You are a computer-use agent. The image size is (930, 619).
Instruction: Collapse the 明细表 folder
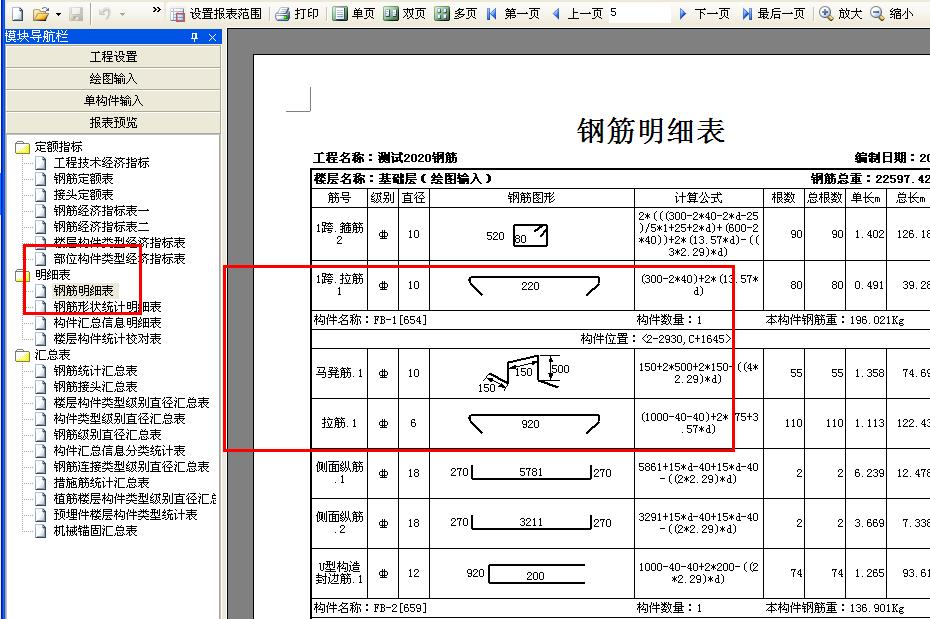click(x=23, y=275)
